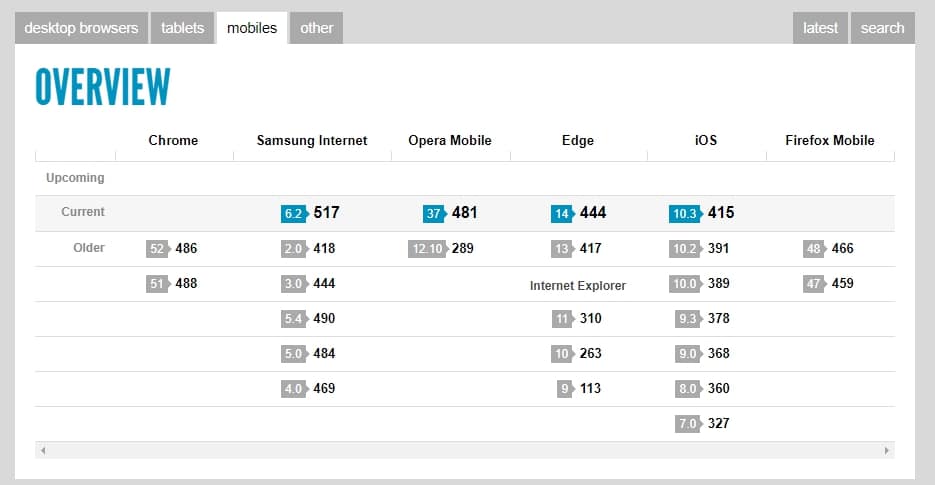Click the table's right scroll arrow
935x485 pixels.
click(x=887, y=451)
